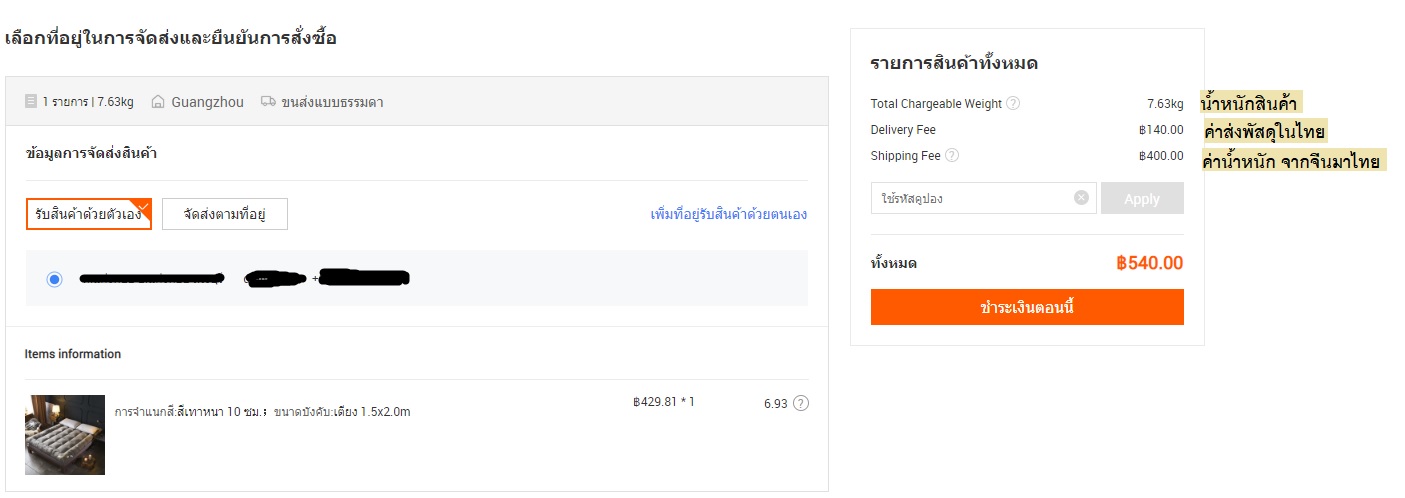Open the mattress product thumbnail
Screen dimensions: 1405x498
point(65,434)
